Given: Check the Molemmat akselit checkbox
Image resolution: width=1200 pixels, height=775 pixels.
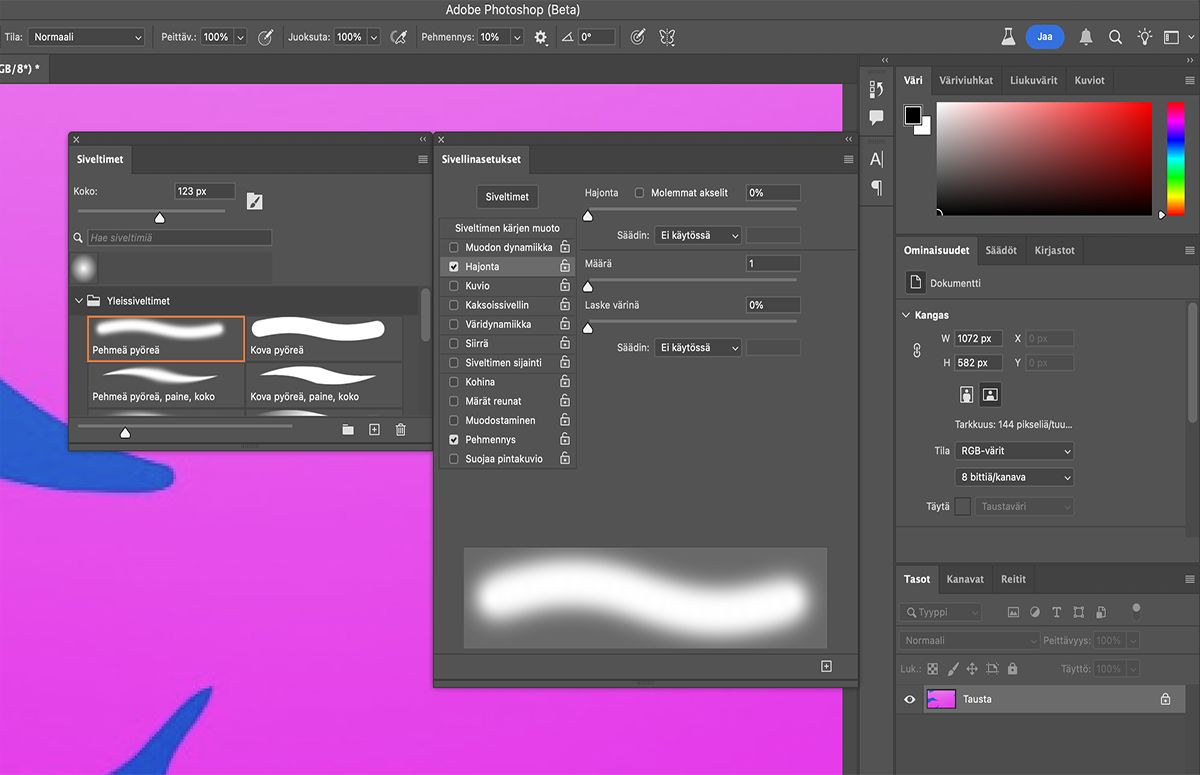Looking at the screenshot, I should pyautogui.click(x=640, y=193).
